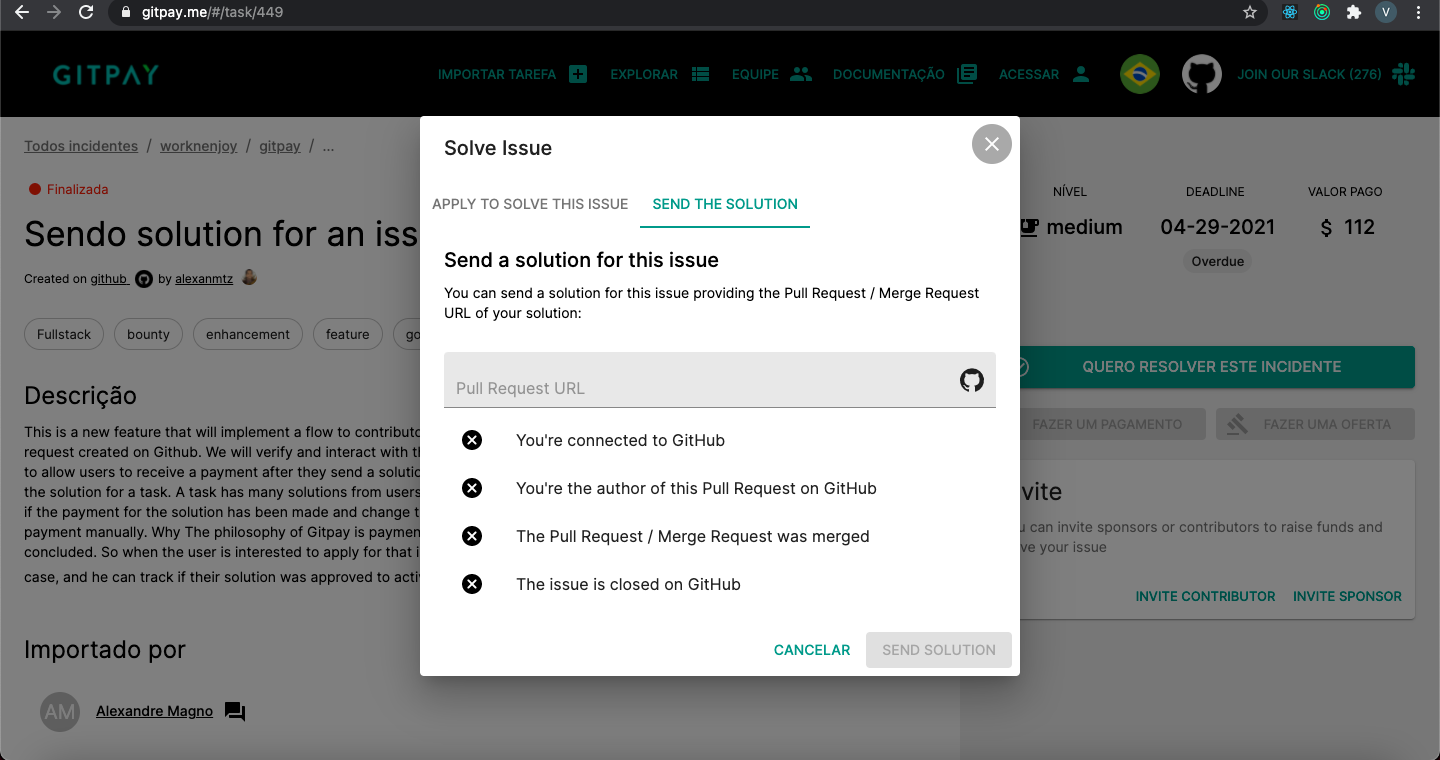The height and width of the screenshot is (760, 1440).
Task: Open Importar Tarefa in the header
Action: tap(513, 74)
